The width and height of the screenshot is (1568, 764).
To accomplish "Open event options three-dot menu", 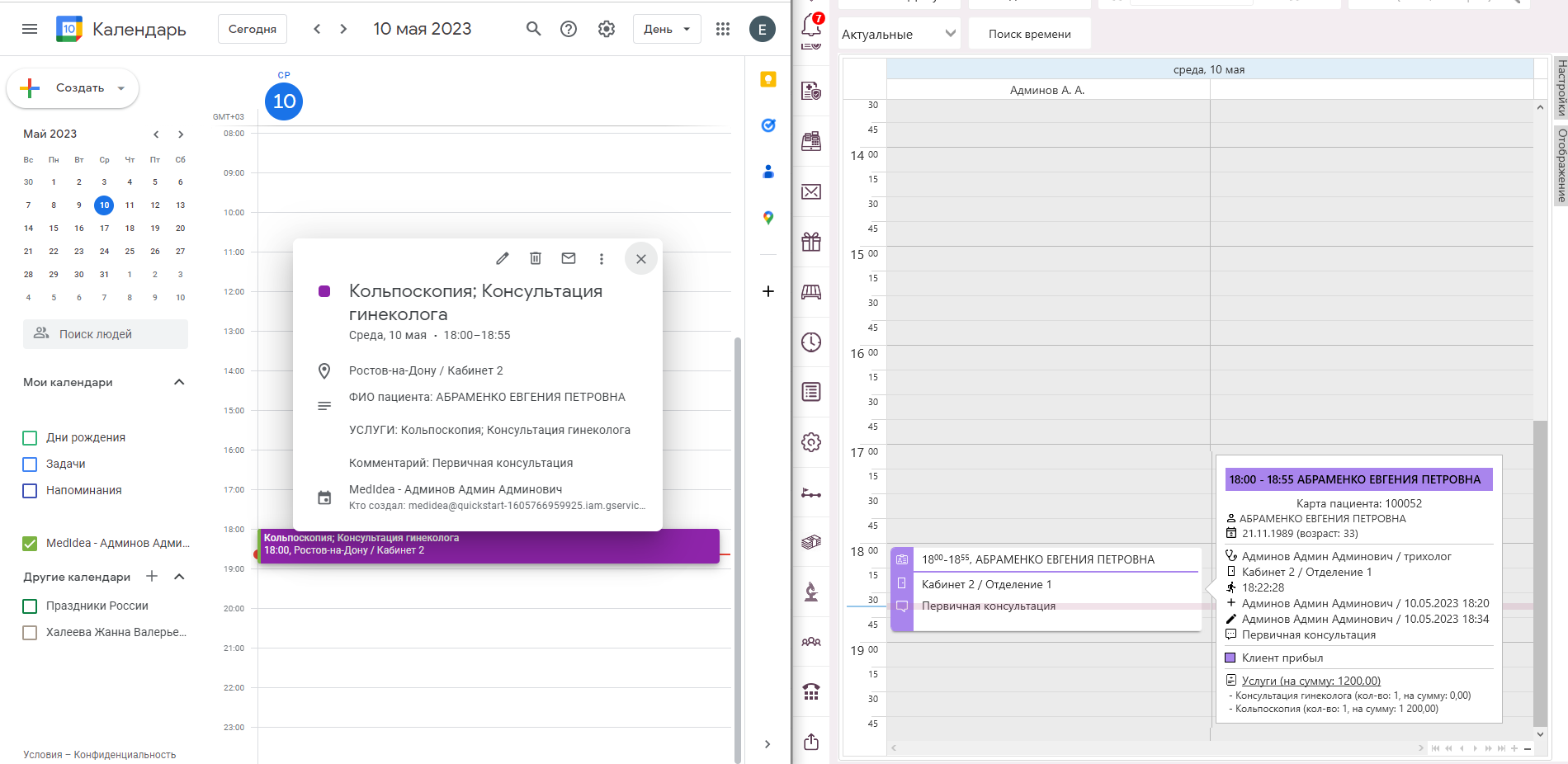I will tap(602, 258).
